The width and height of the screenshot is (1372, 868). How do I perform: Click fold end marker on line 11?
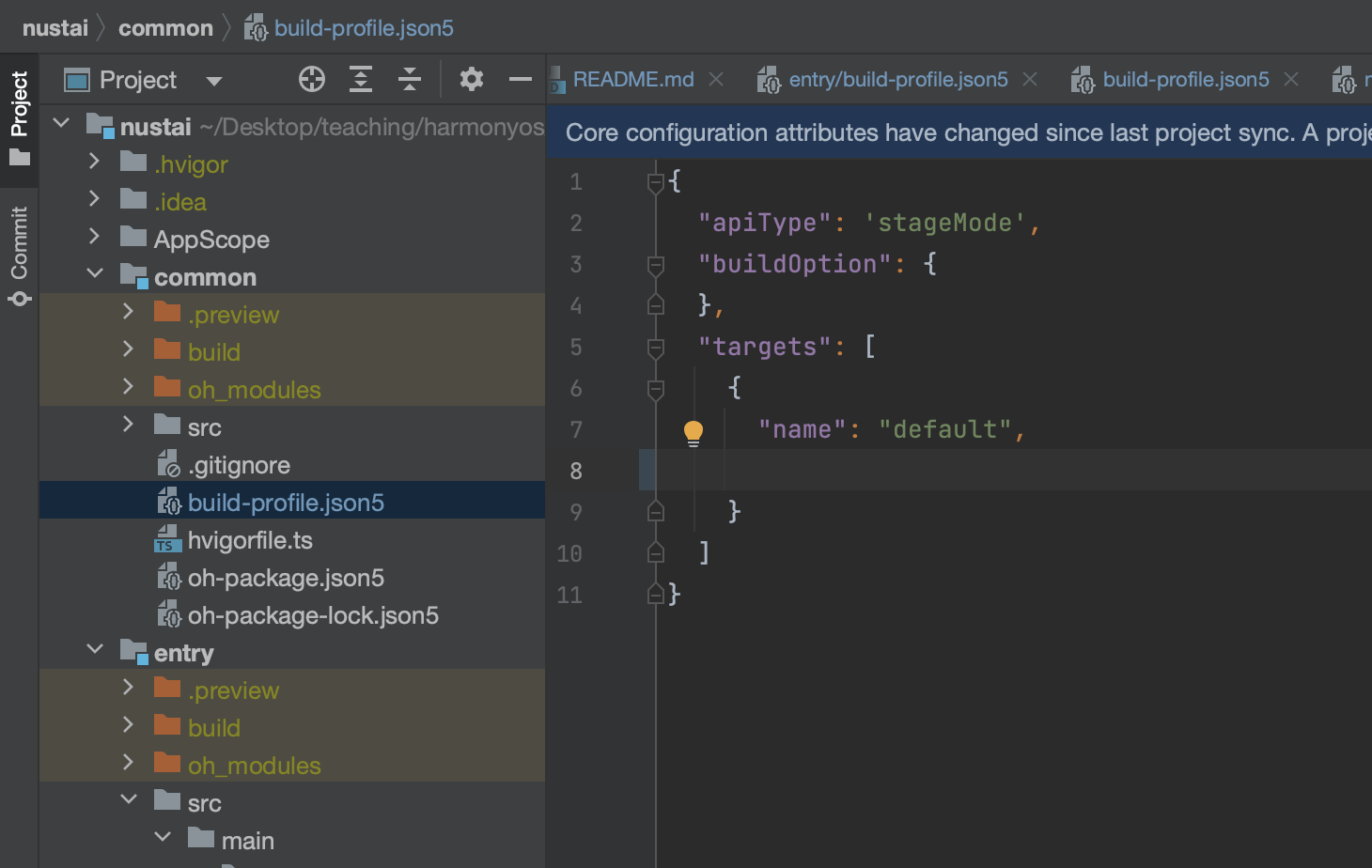pyautogui.click(x=656, y=594)
